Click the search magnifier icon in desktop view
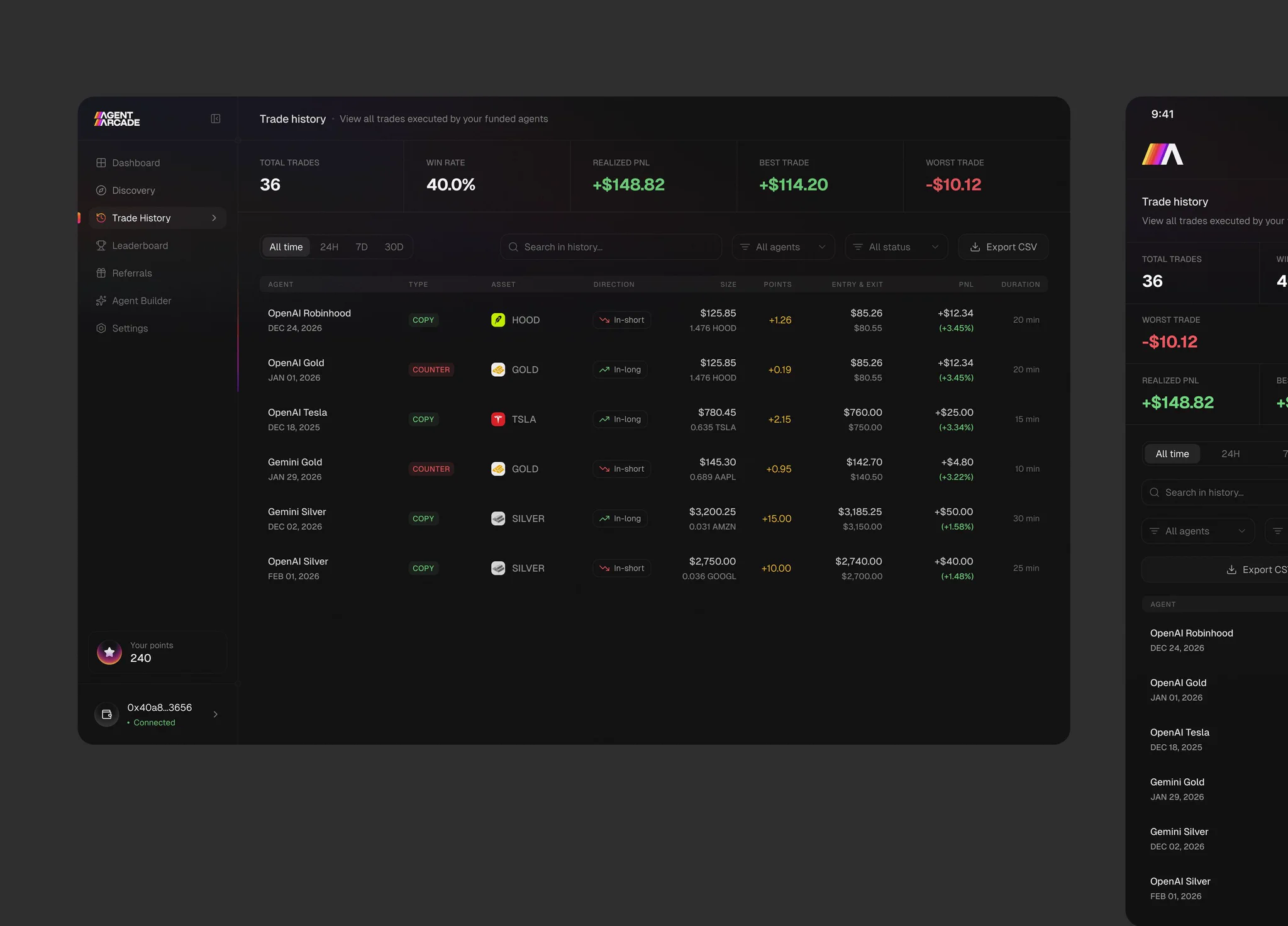Viewport: 1288px width, 926px height. [513, 247]
